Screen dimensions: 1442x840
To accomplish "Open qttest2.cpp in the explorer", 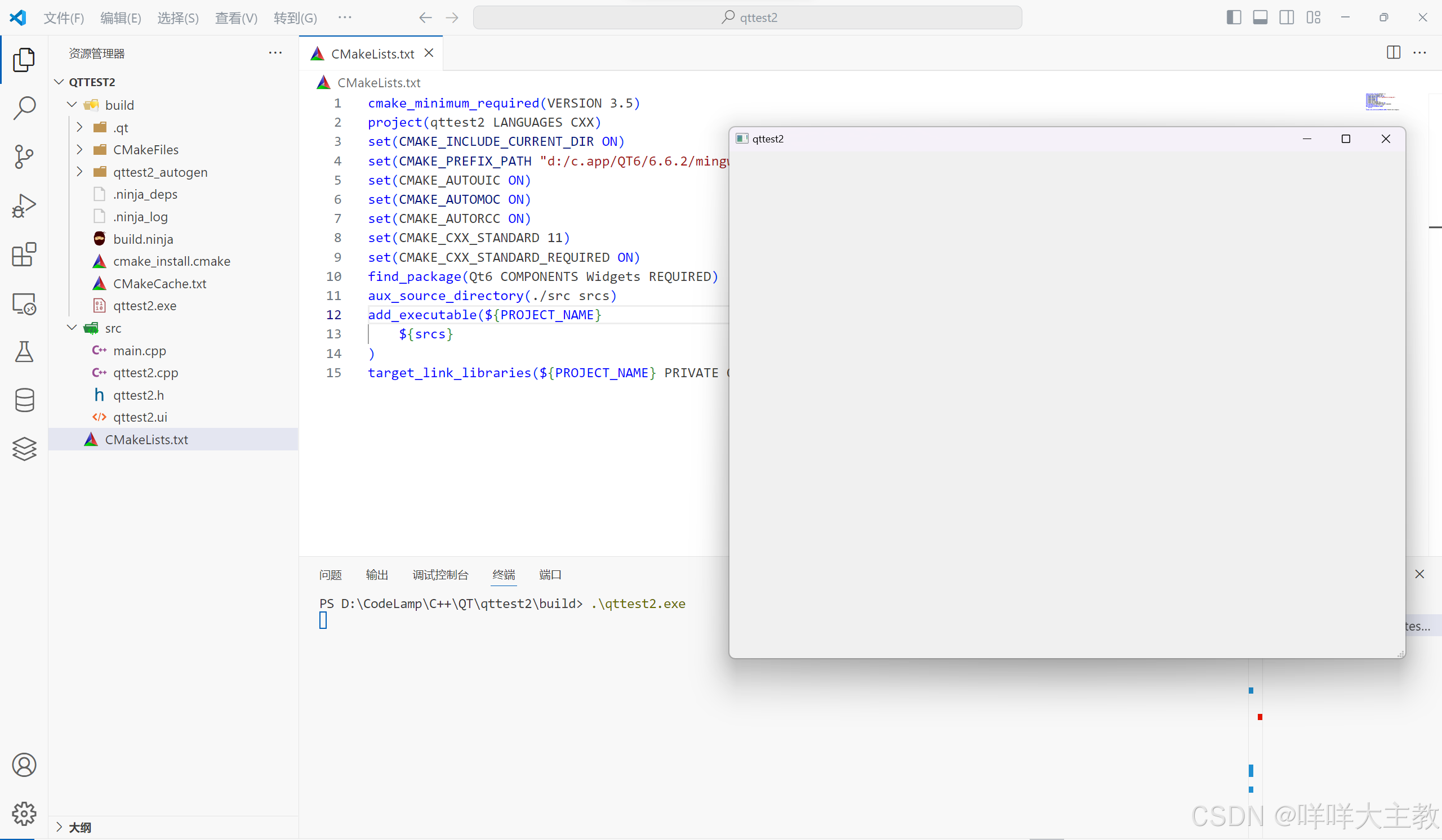I will point(145,372).
